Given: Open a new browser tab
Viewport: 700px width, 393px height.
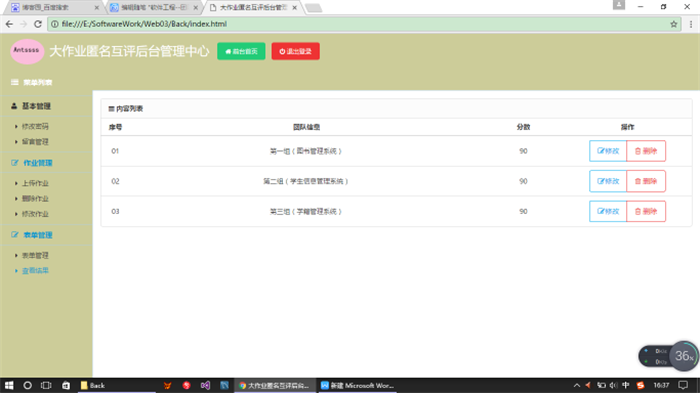Looking at the screenshot, I should (x=313, y=8).
